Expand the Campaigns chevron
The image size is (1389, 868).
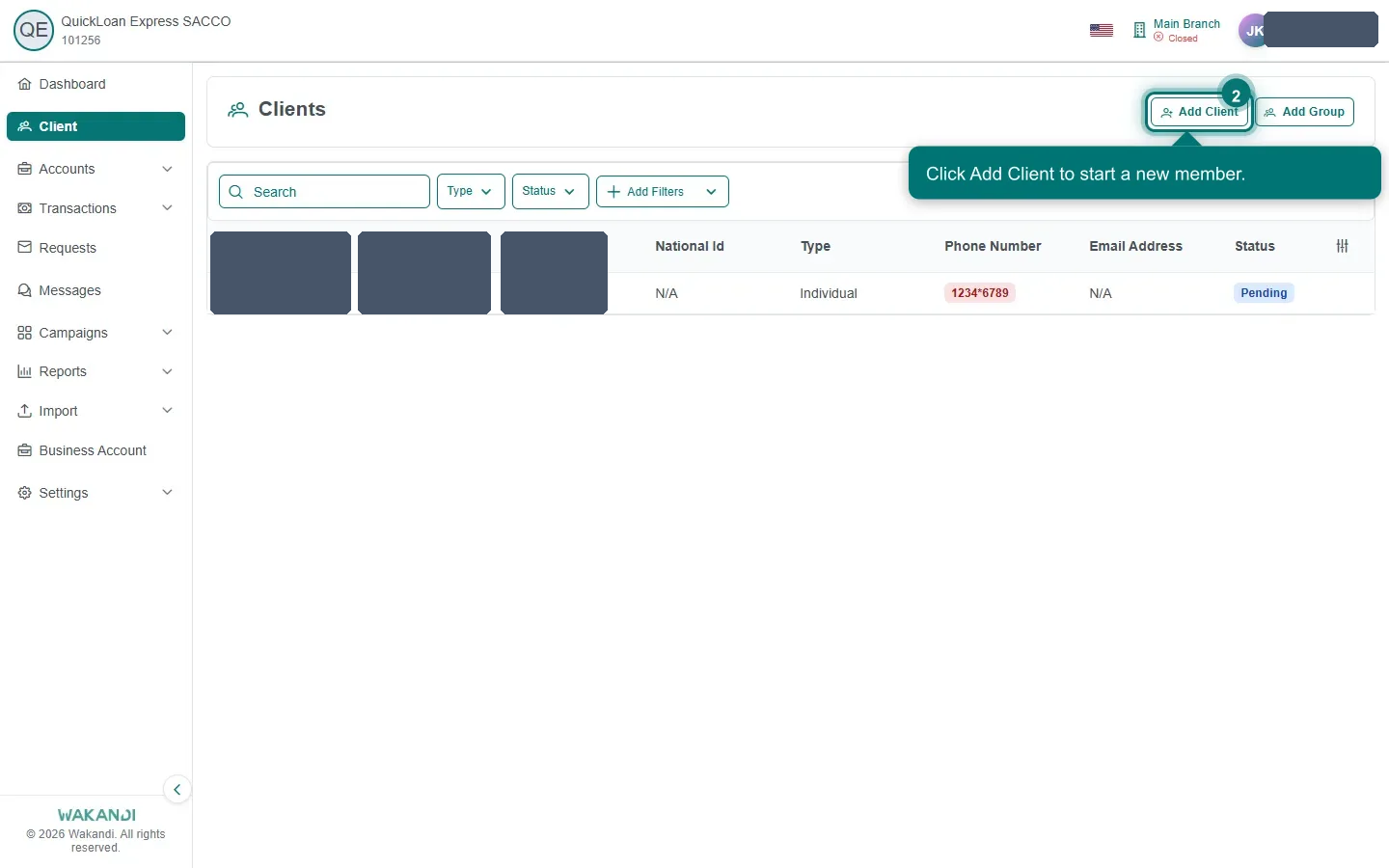[167, 333]
